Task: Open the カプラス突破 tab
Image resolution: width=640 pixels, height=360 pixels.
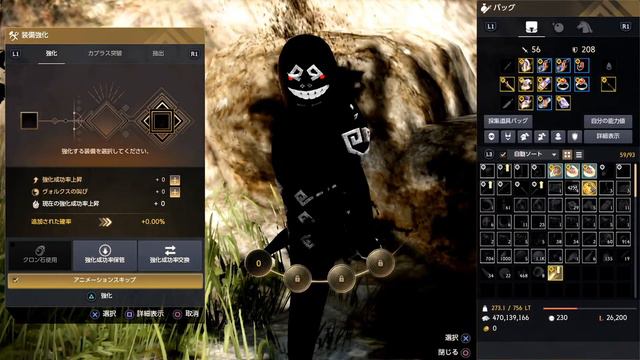Action: (104, 53)
